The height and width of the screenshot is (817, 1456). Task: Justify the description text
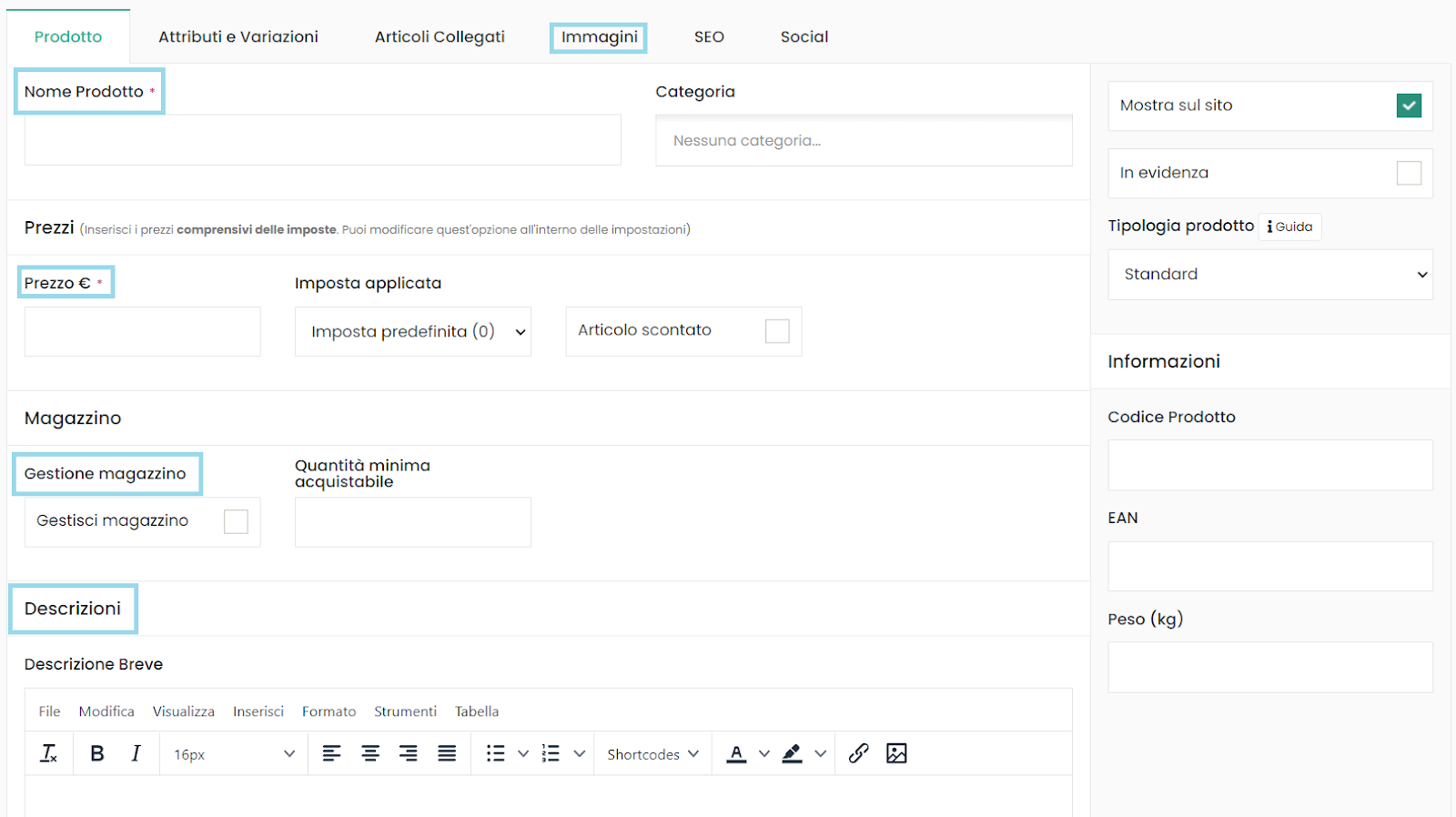coord(447,753)
